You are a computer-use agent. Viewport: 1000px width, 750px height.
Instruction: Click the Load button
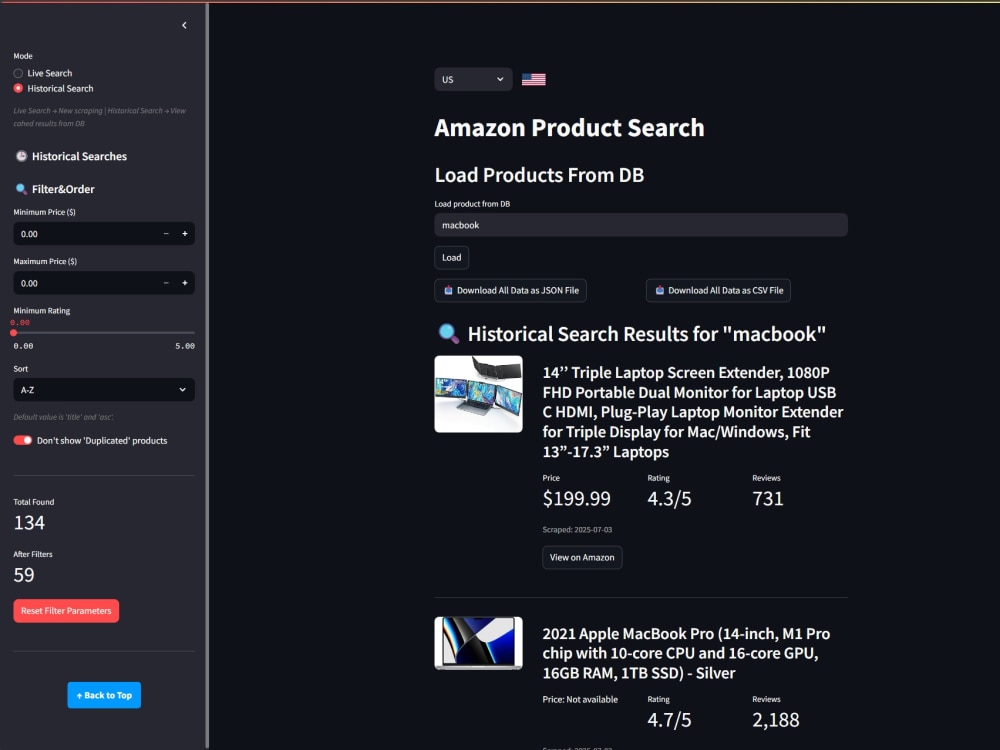point(452,258)
